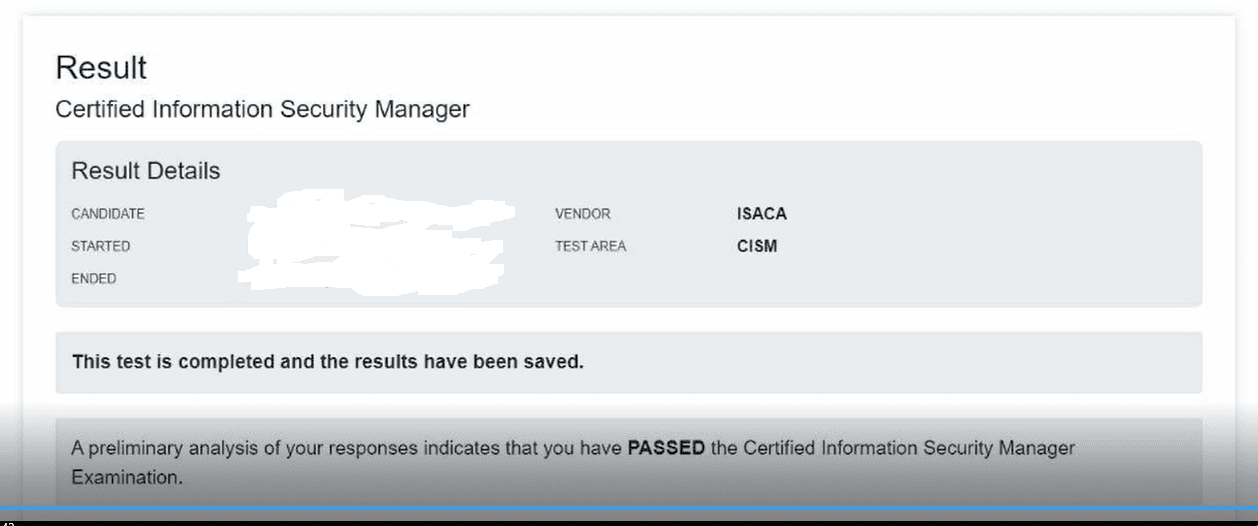Select the ISACA vendor value

[761, 214]
